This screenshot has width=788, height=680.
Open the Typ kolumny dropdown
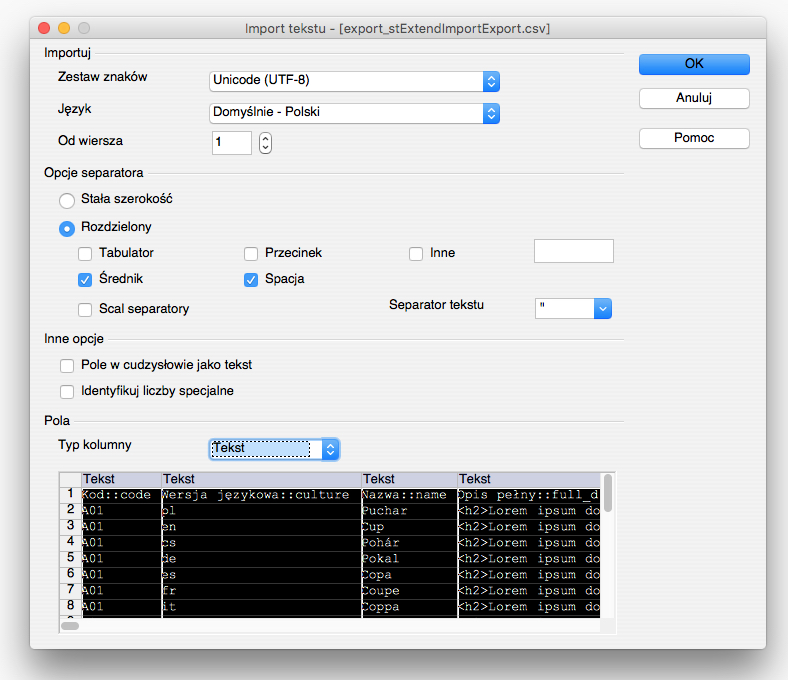pyautogui.click(x=274, y=449)
